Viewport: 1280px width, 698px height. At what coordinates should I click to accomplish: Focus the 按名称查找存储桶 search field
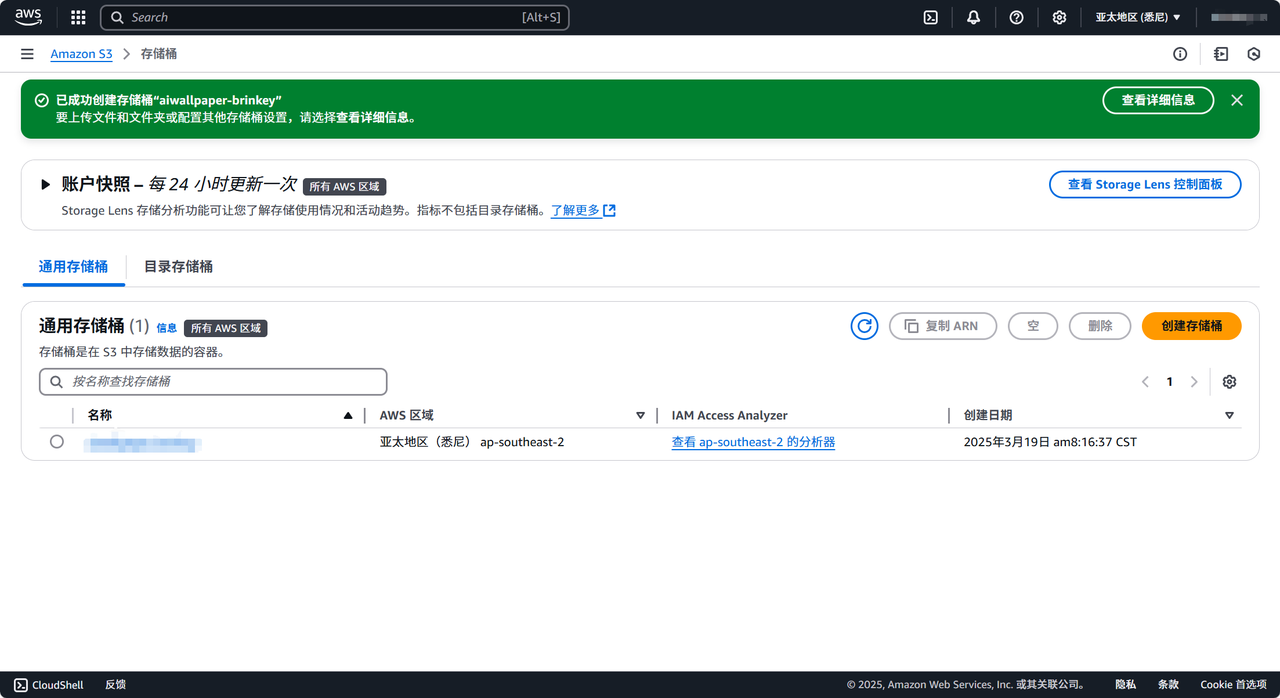pyautogui.click(x=213, y=382)
